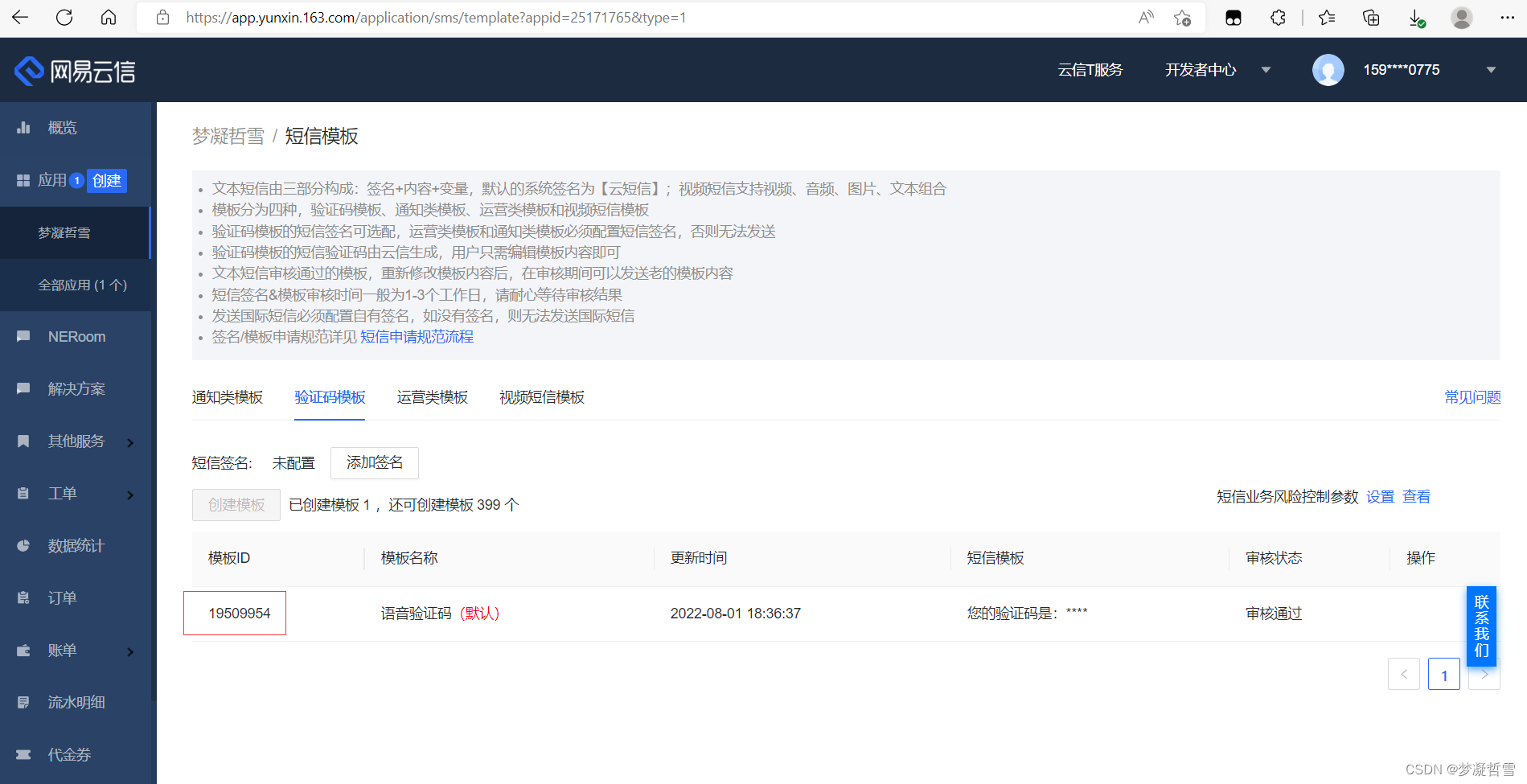Click browser profile avatar icon
1527x784 pixels.
[1462, 18]
